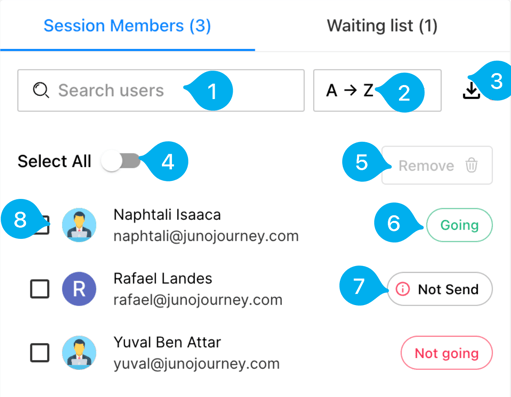
Task: Focus the Search users input field
Action: click(161, 90)
